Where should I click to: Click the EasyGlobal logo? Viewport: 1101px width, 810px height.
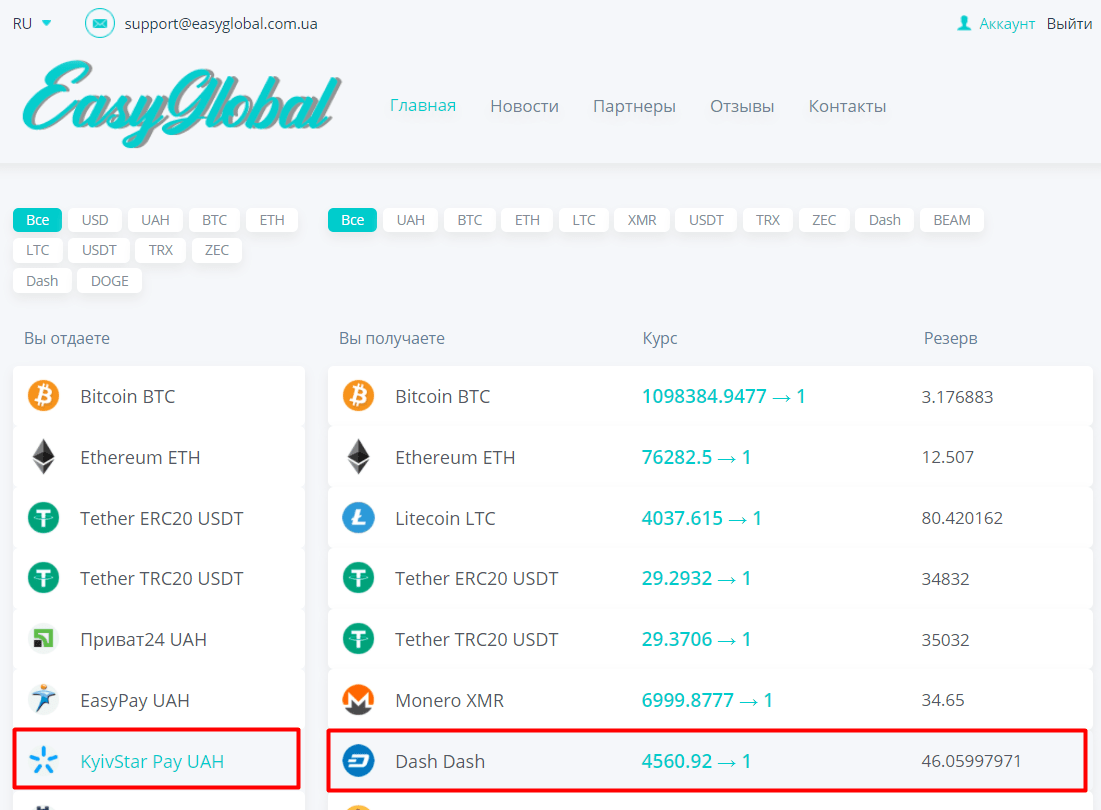(180, 103)
